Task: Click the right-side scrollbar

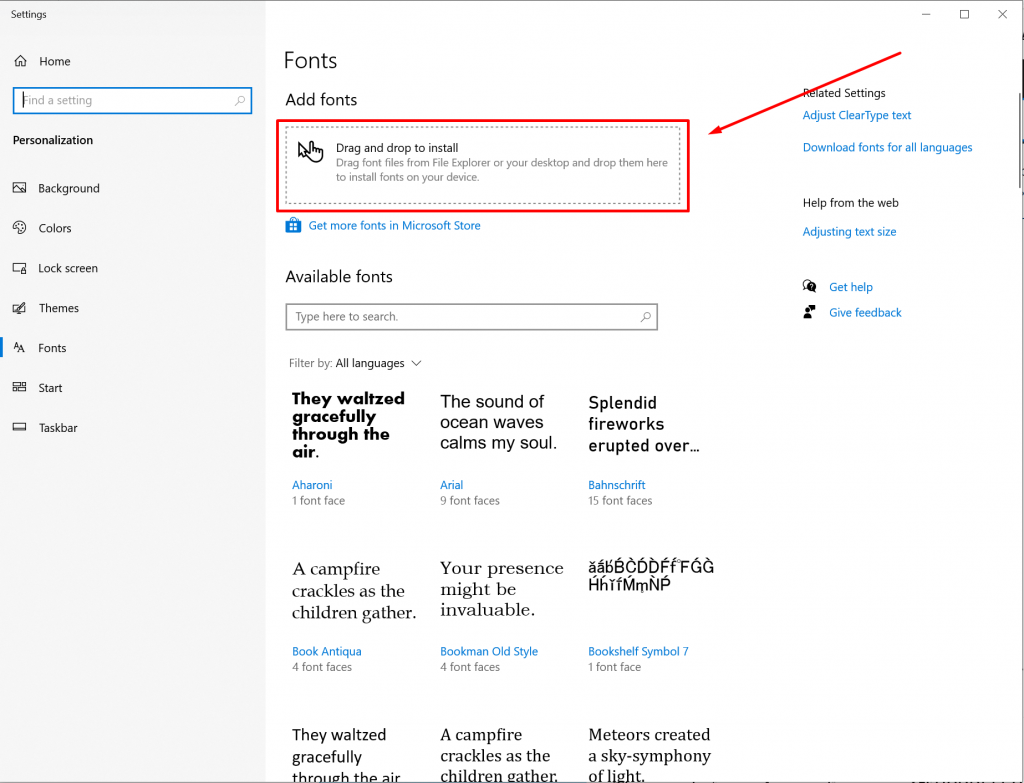Action: point(1018,140)
